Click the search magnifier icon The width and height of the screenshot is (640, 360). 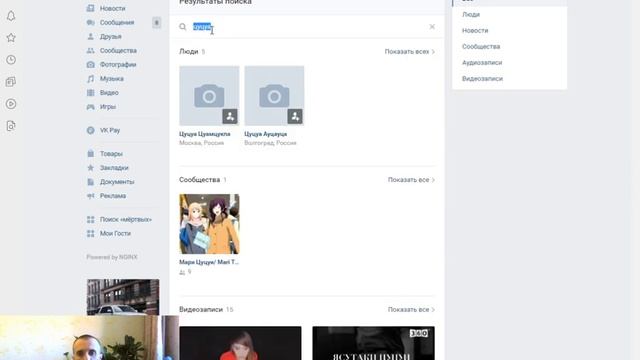[183, 27]
